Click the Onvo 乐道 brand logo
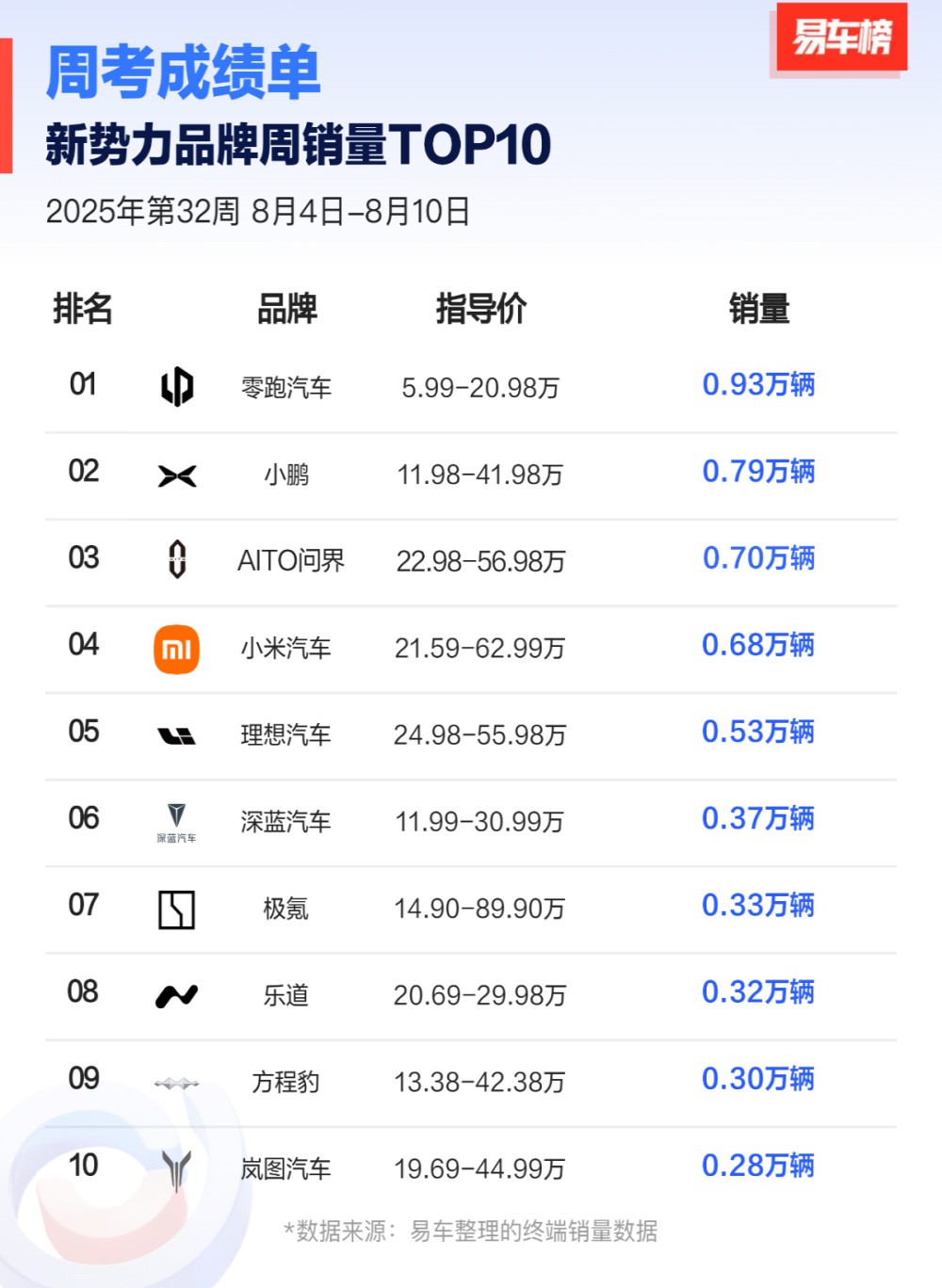The image size is (942, 1288). (x=176, y=995)
